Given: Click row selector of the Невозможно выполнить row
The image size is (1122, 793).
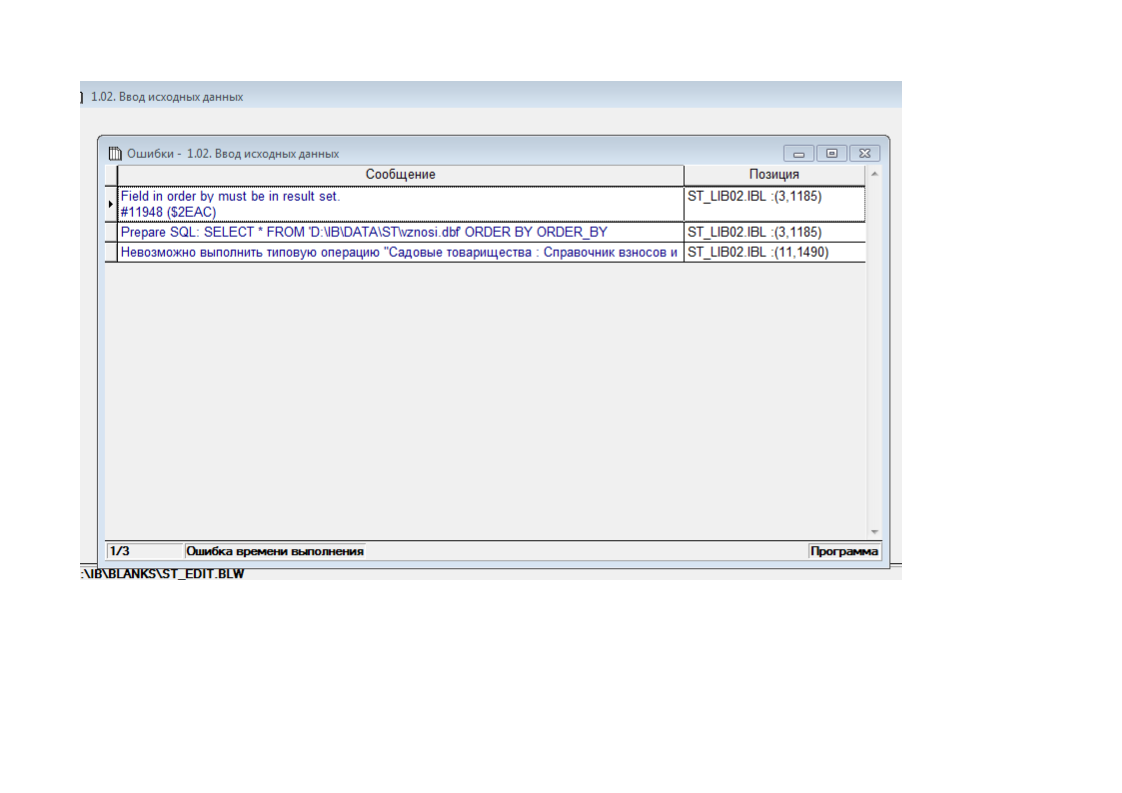Looking at the screenshot, I should coord(111,252).
